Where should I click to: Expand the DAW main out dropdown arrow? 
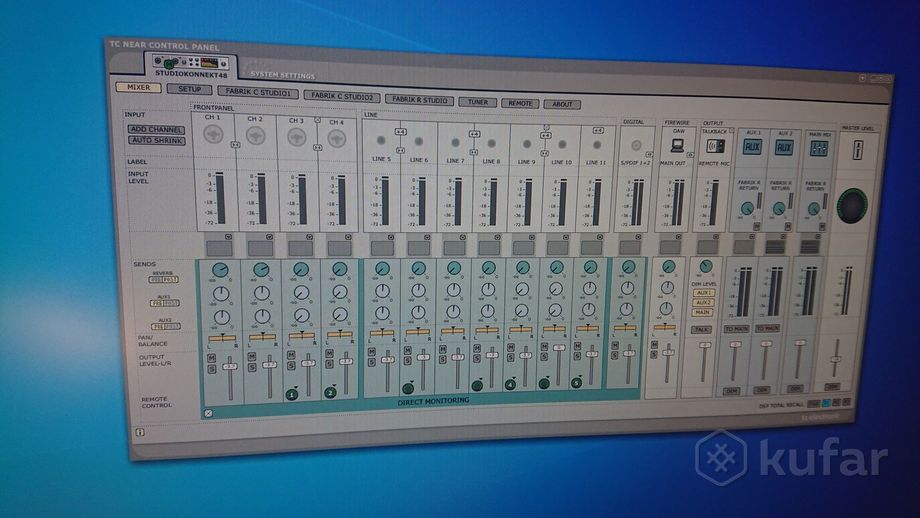(679, 238)
